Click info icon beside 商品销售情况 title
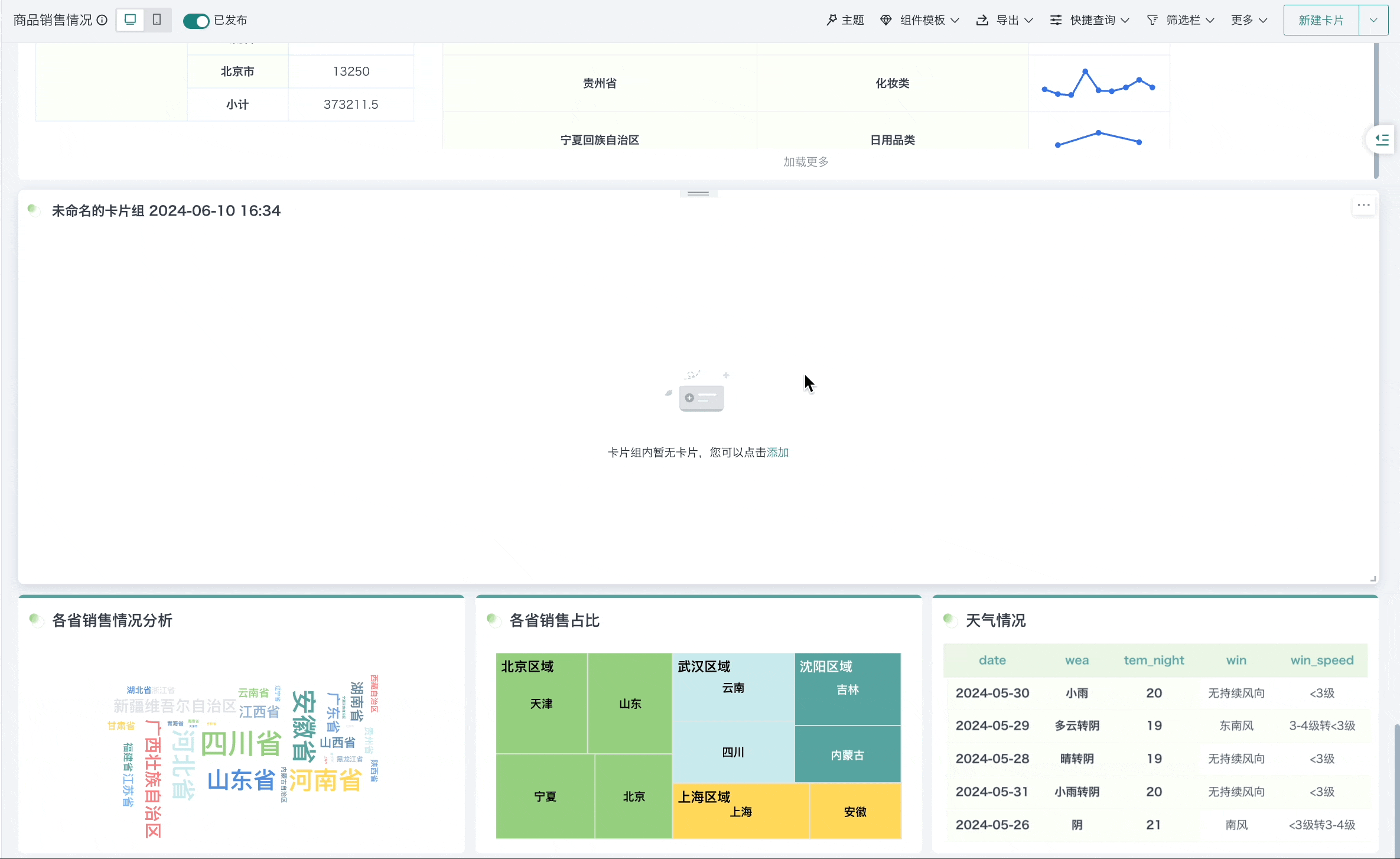1400x859 pixels. point(102,20)
